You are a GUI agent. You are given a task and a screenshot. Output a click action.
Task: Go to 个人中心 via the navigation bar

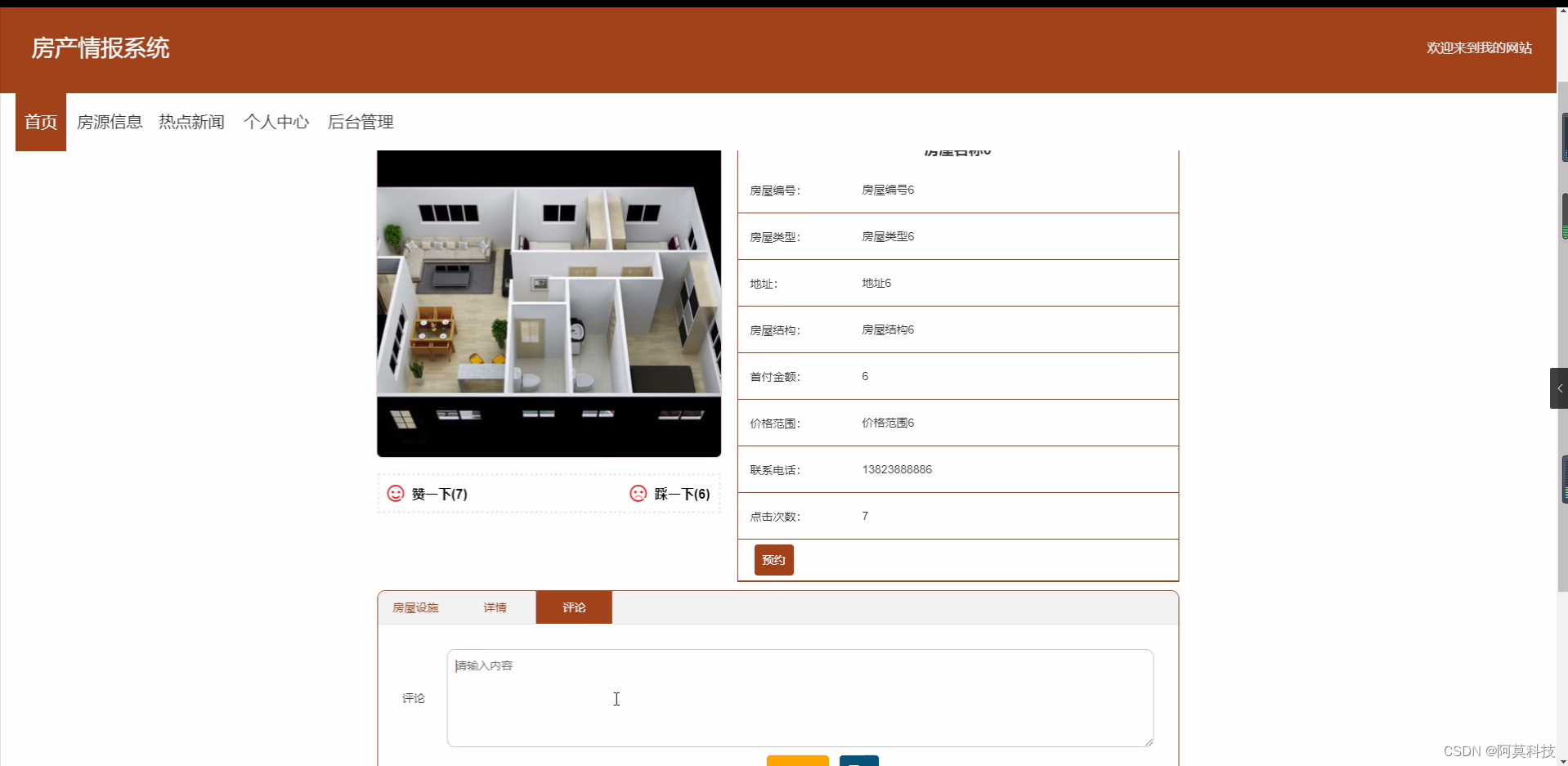(276, 121)
